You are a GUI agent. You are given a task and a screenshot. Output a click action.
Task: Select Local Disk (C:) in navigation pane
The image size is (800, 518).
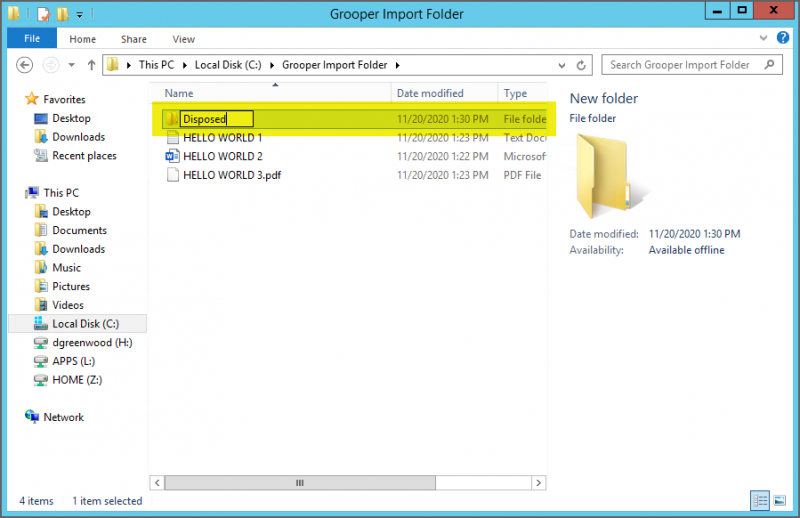coord(78,324)
